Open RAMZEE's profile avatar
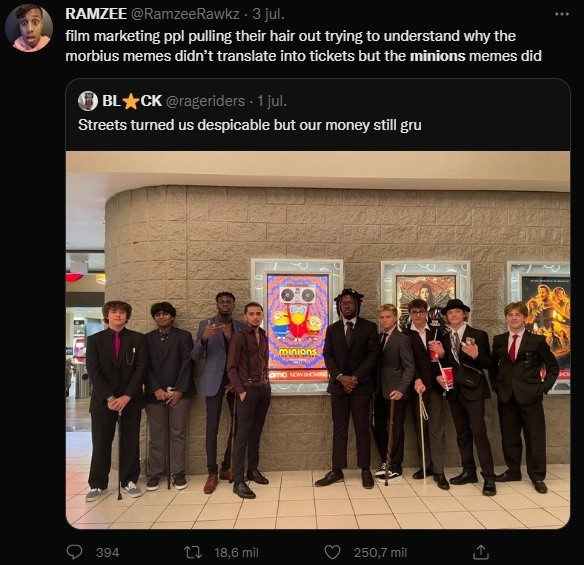Screen dimensions: 584x565 click(29, 28)
